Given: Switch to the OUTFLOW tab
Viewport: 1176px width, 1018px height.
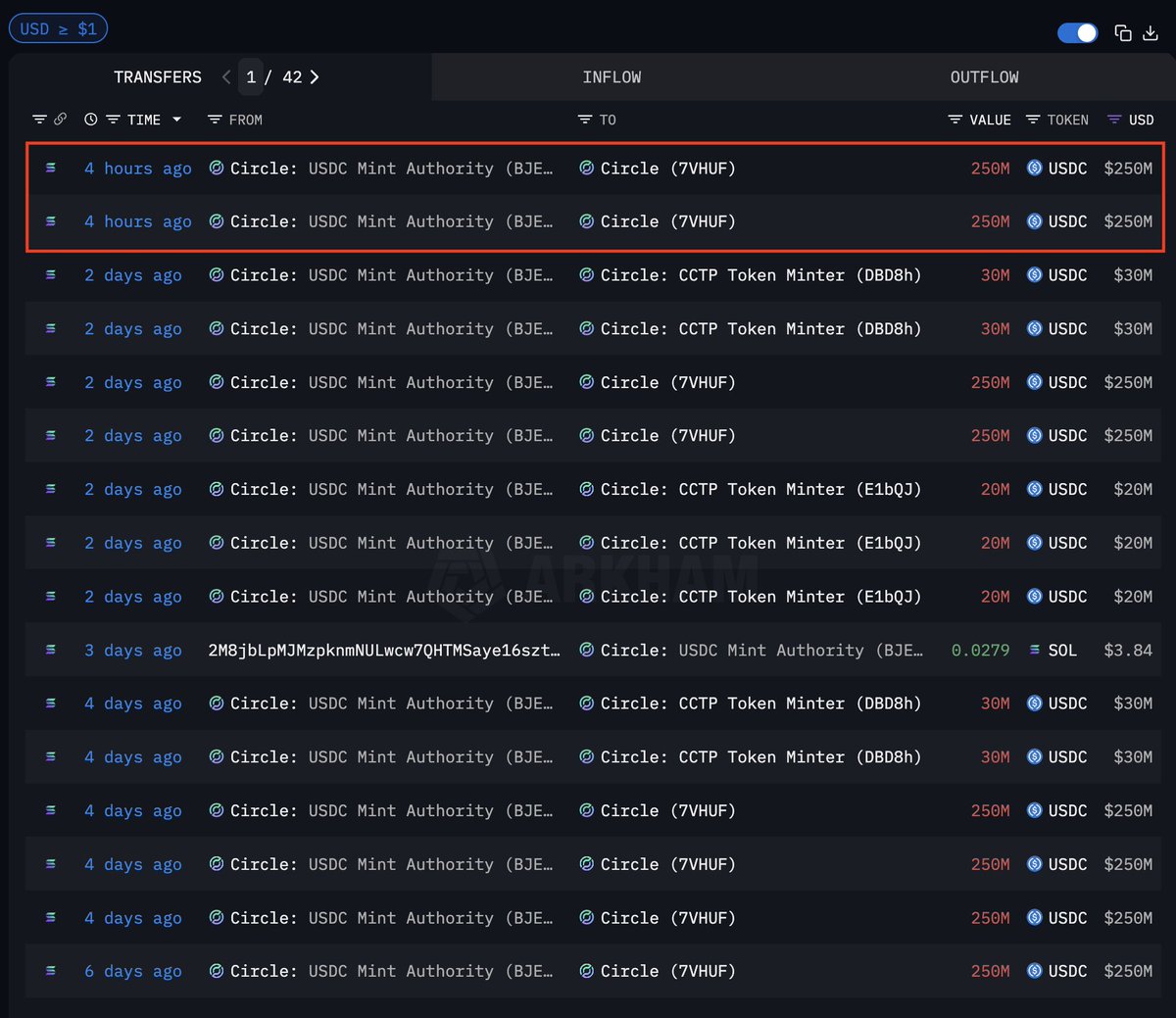Looking at the screenshot, I should pos(984,77).
